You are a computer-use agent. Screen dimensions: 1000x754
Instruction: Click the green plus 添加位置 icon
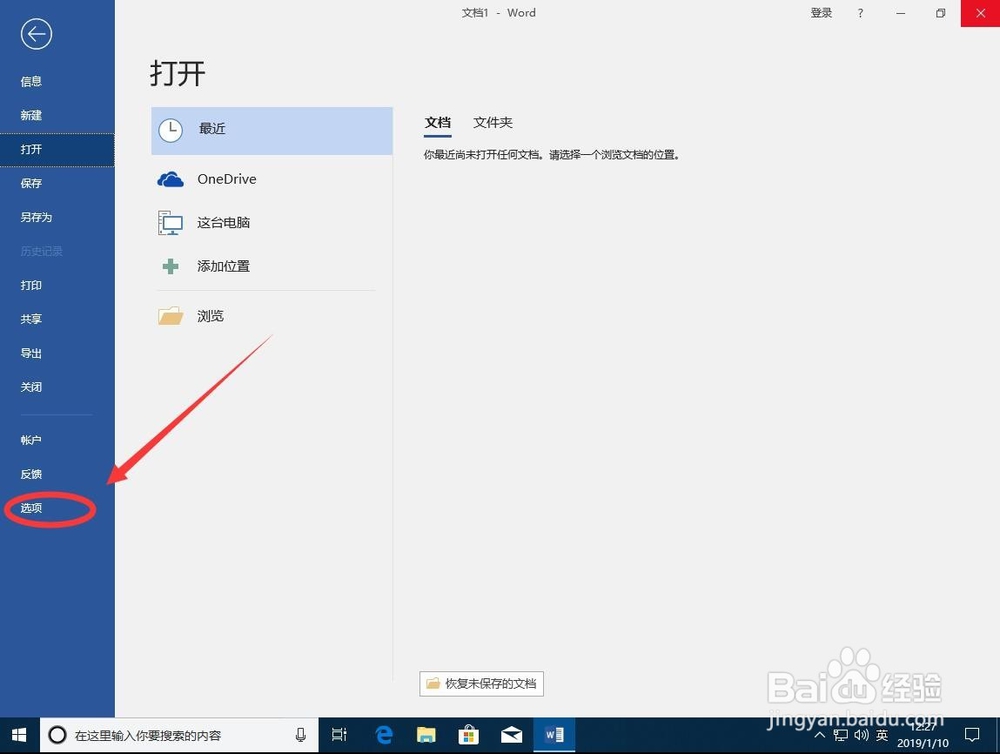pos(170,266)
